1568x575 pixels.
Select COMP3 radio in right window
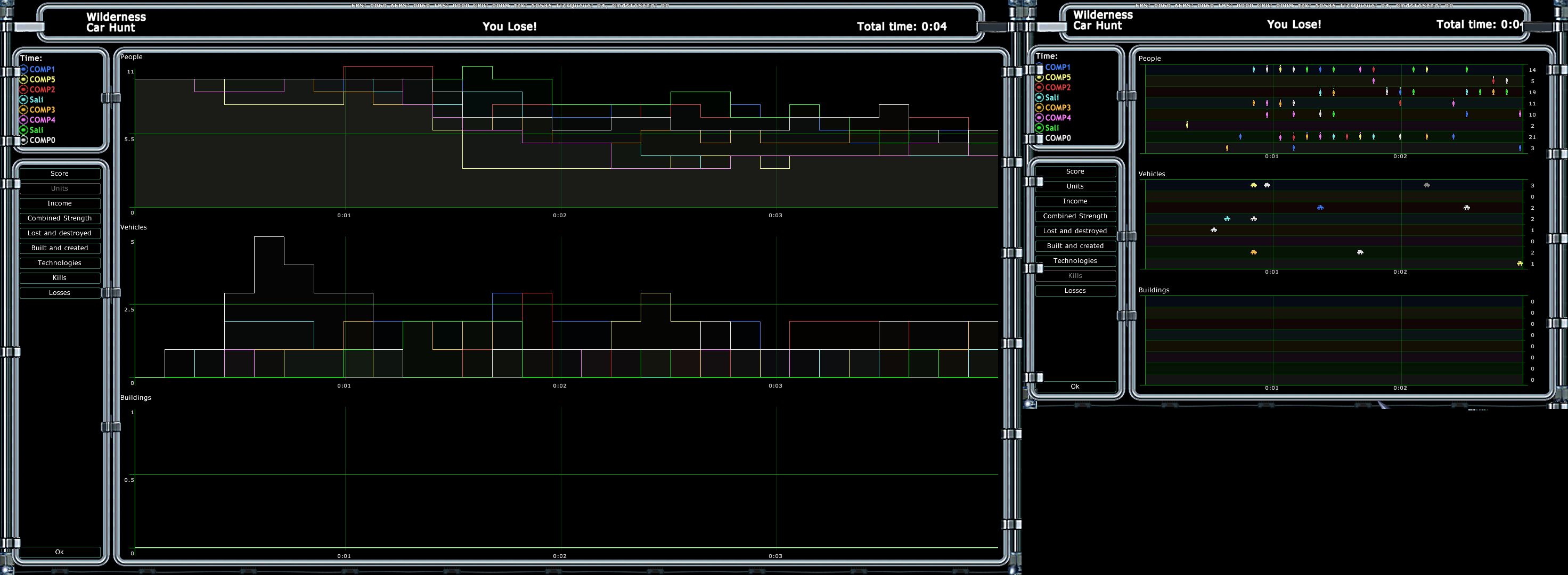[x=1039, y=108]
